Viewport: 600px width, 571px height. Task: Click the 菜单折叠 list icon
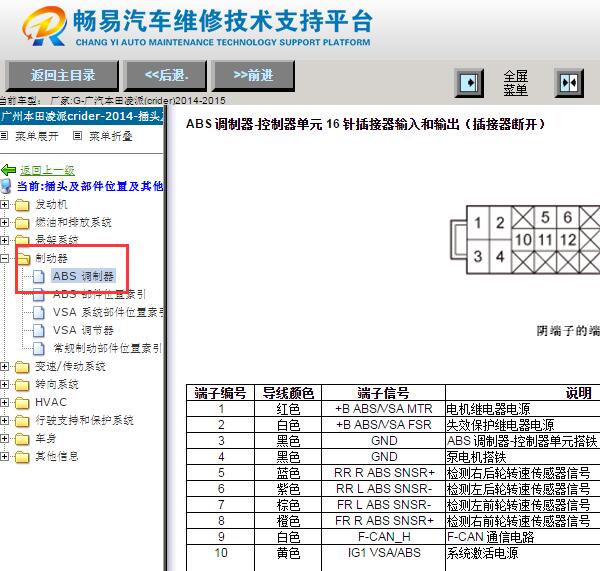77,135
